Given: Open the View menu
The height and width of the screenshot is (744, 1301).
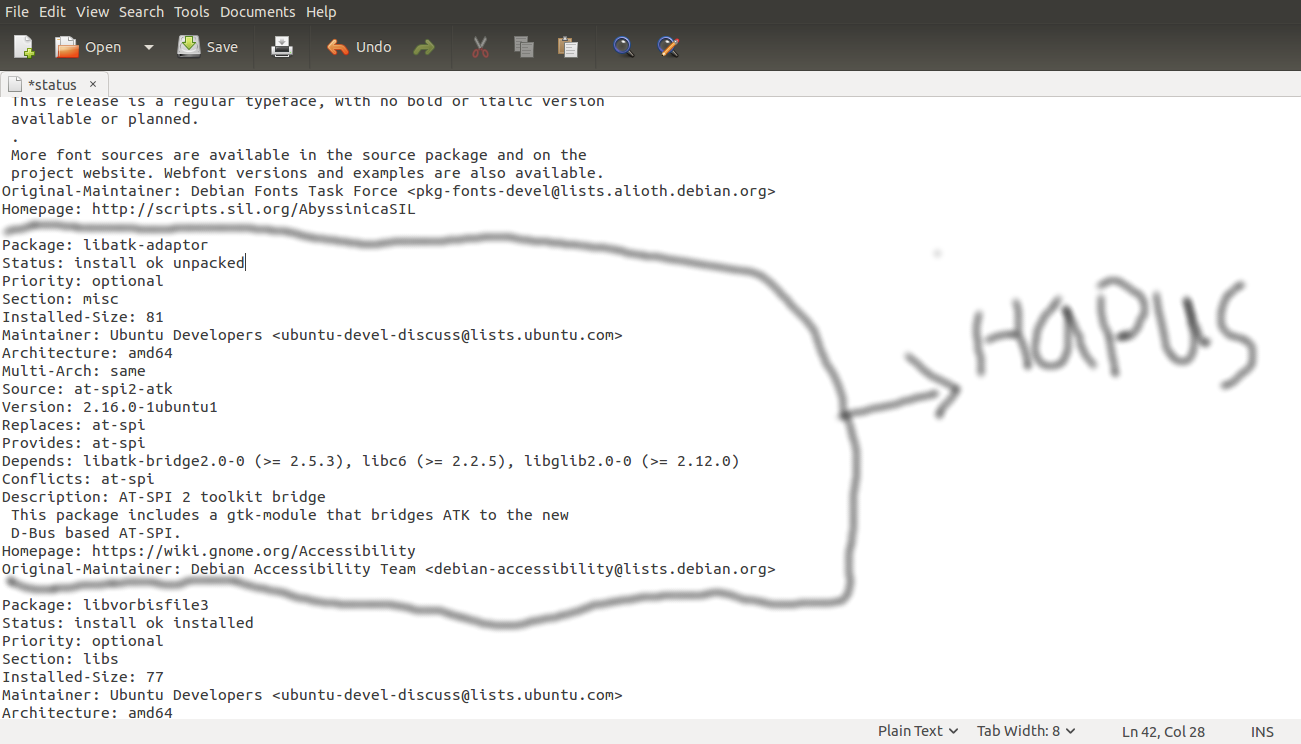Looking at the screenshot, I should click(x=92, y=12).
